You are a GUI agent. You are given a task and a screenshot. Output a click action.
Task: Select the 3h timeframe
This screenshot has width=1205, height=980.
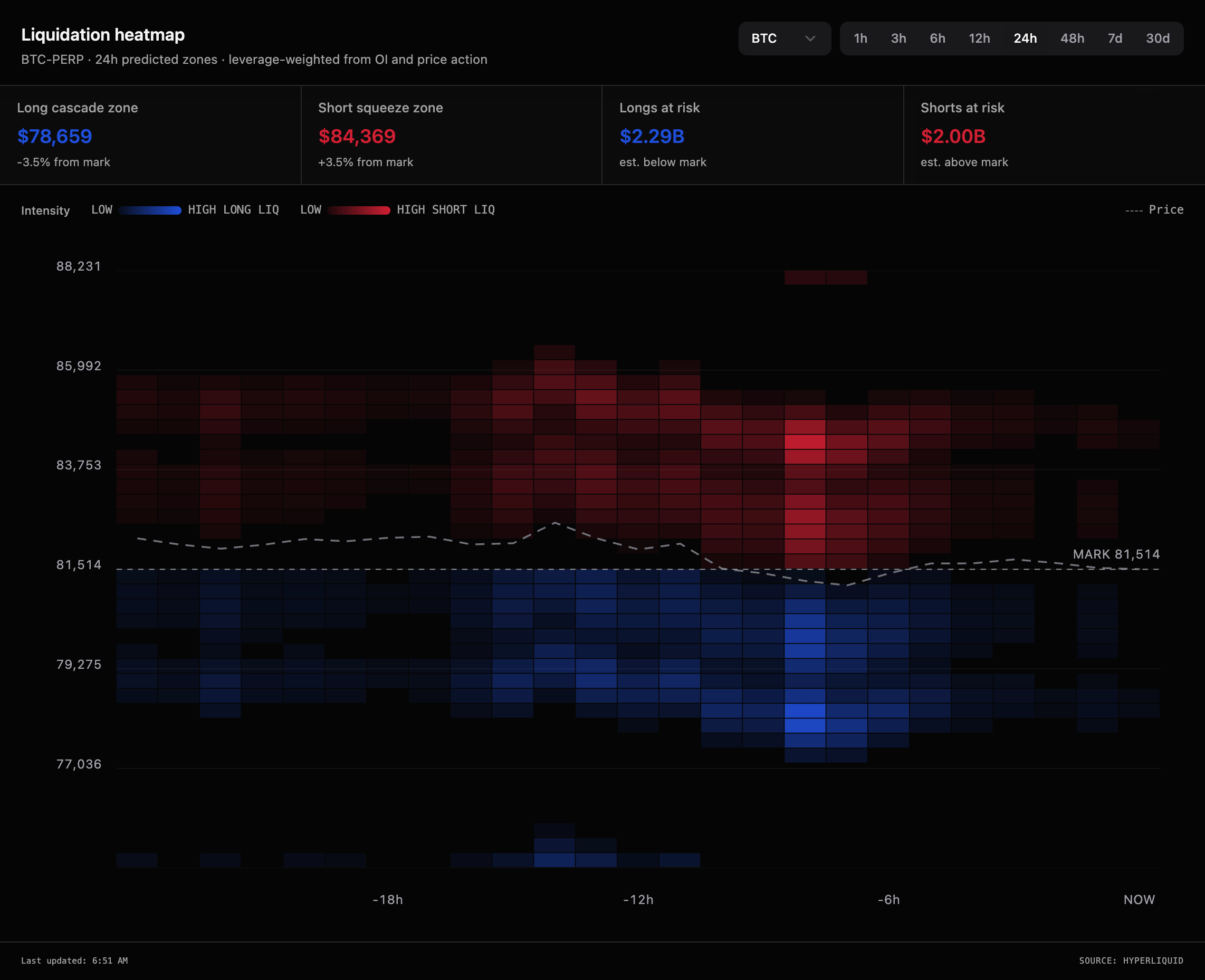click(x=898, y=39)
